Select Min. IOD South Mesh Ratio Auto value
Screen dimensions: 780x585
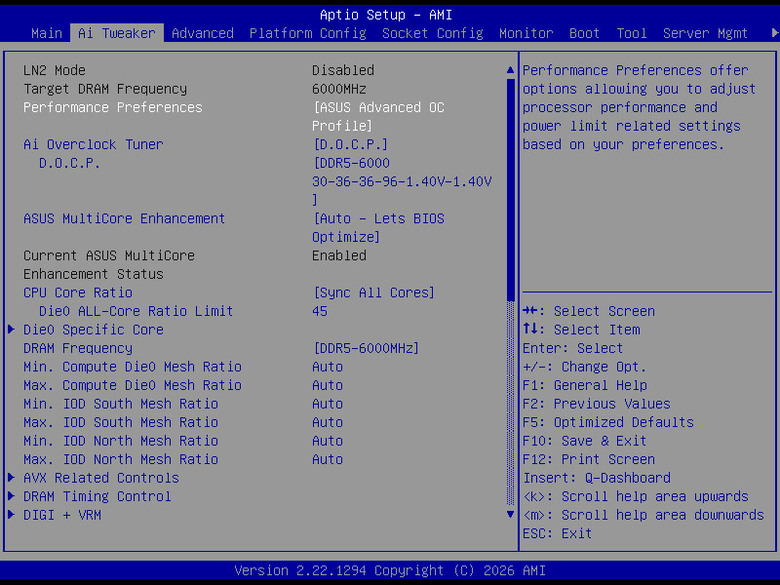327,404
